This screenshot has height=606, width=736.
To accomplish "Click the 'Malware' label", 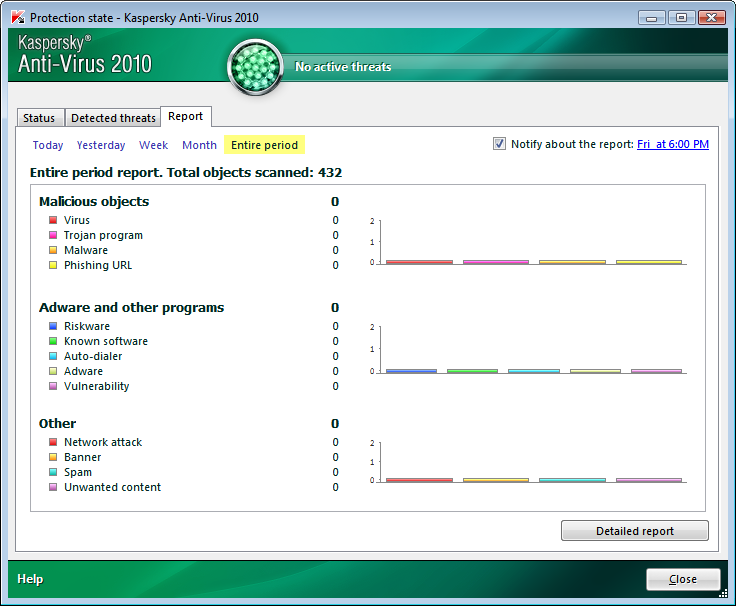I will (86, 250).
